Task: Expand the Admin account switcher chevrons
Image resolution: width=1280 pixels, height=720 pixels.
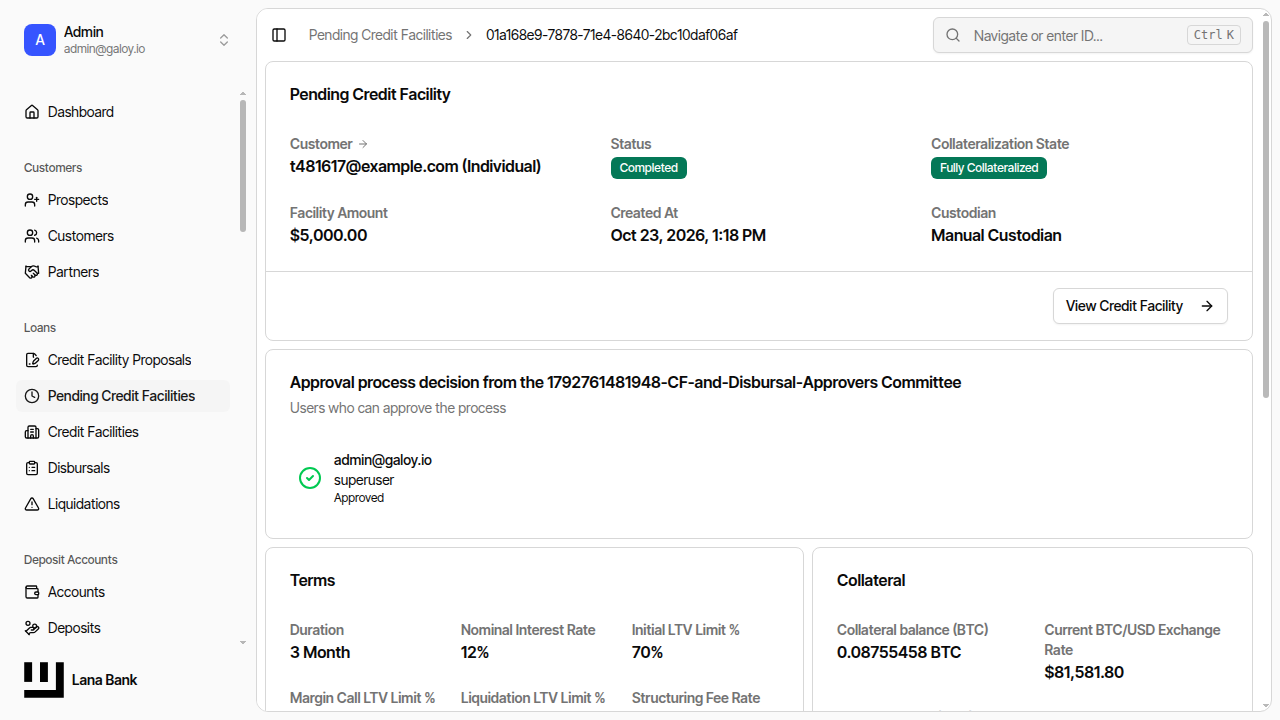Action: [x=224, y=40]
